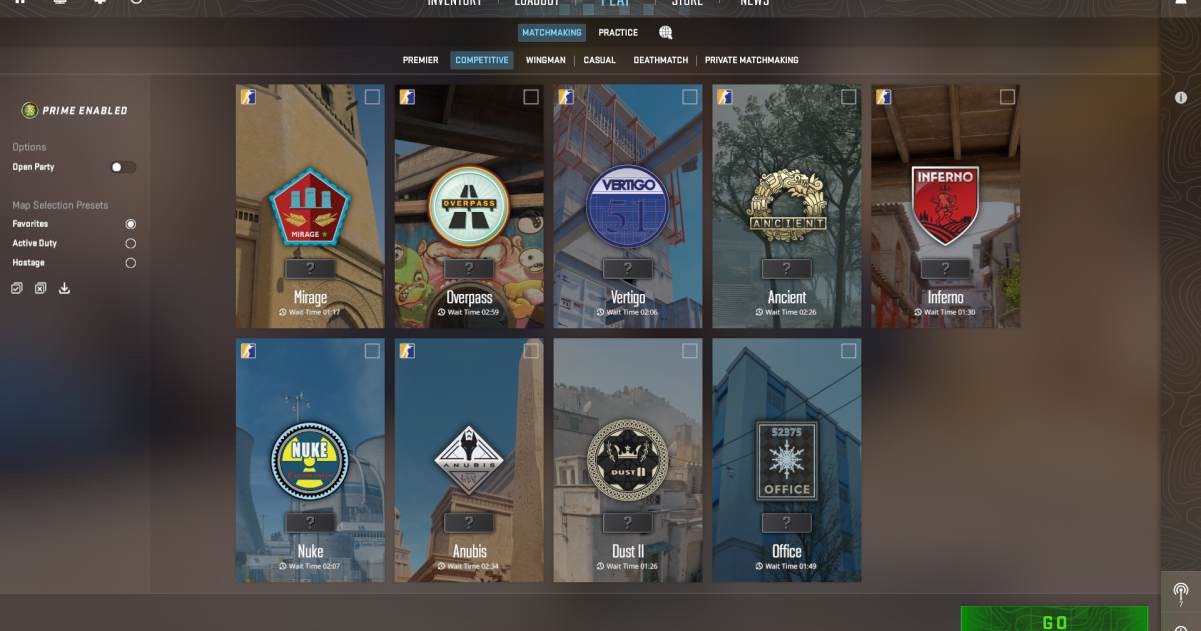The image size is (1201, 631).
Task: Click the active duty icon on Inferno card
Action: click(884, 97)
